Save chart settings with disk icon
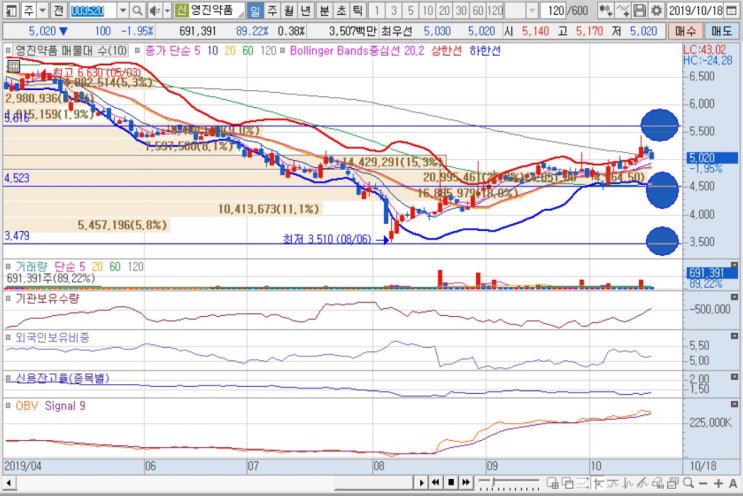The image size is (743, 496). [639, 10]
